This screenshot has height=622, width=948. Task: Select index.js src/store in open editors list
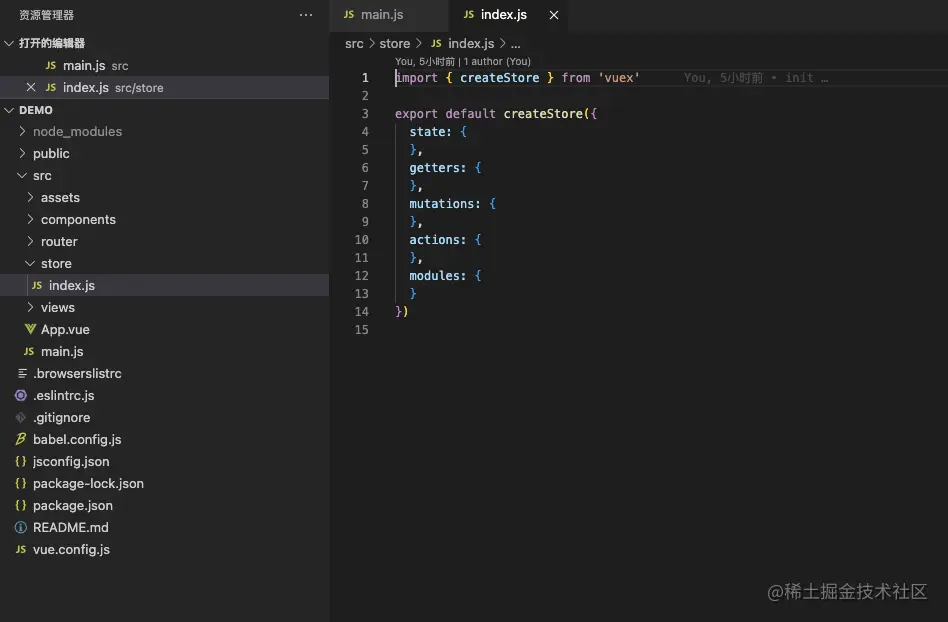(164, 87)
